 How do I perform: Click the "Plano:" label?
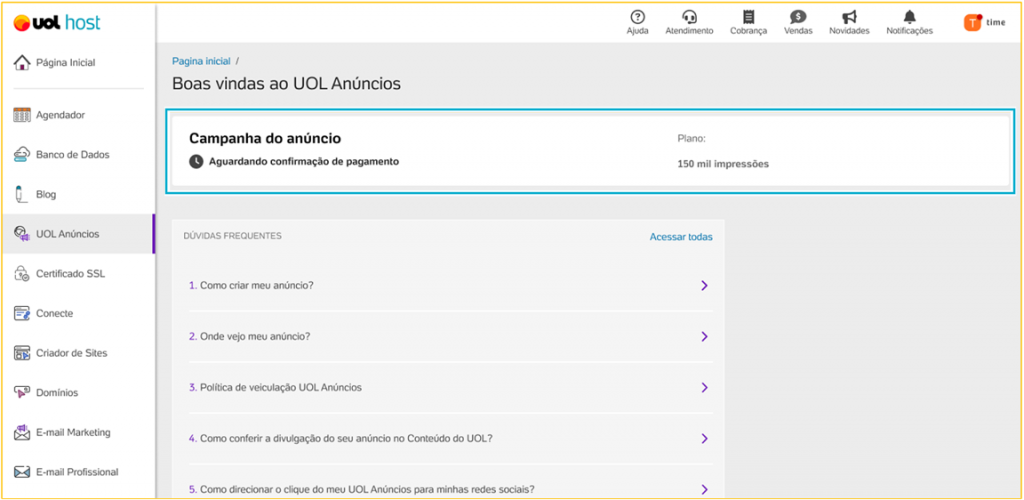pyautogui.click(x=692, y=138)
